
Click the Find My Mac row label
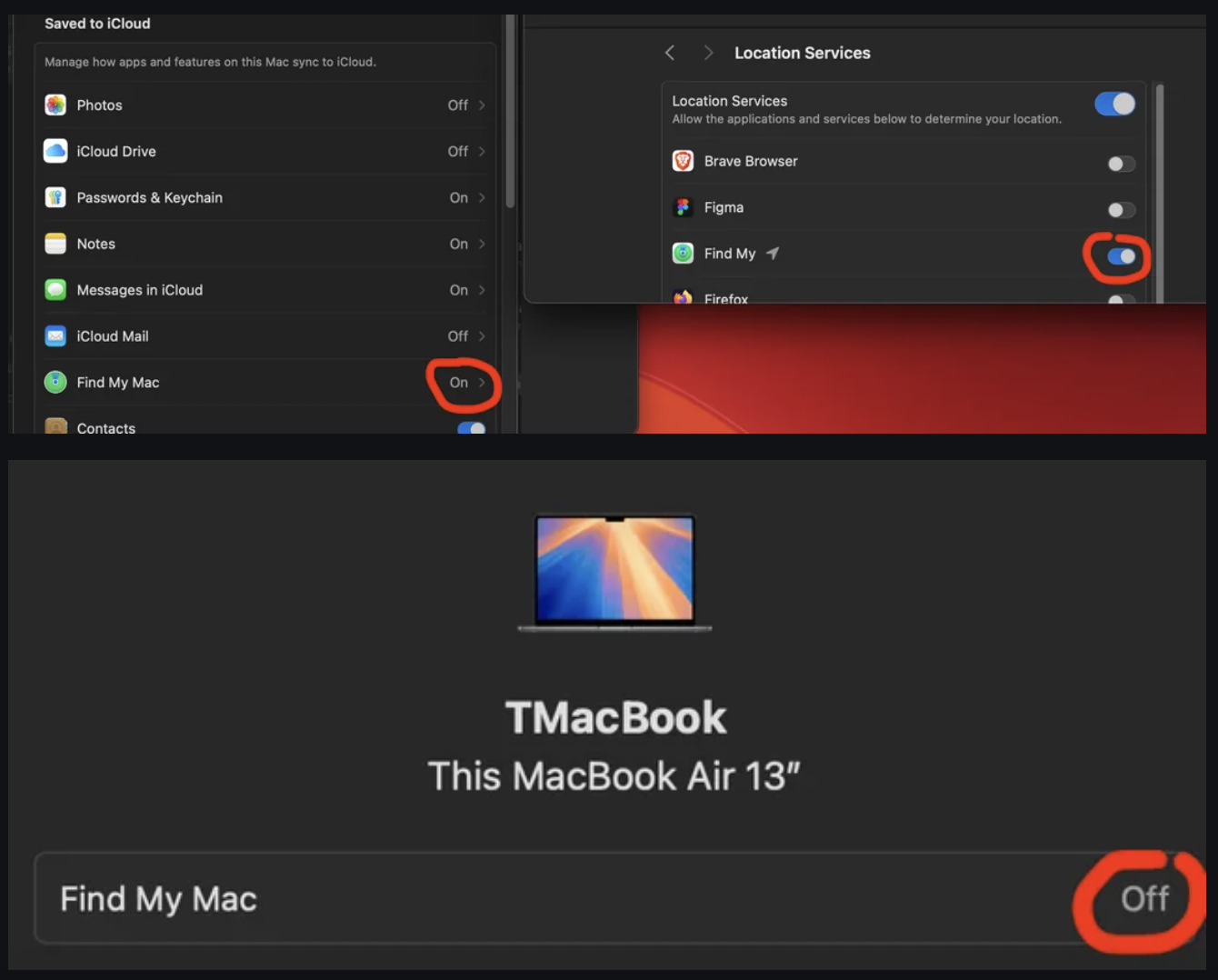(158, 899)
